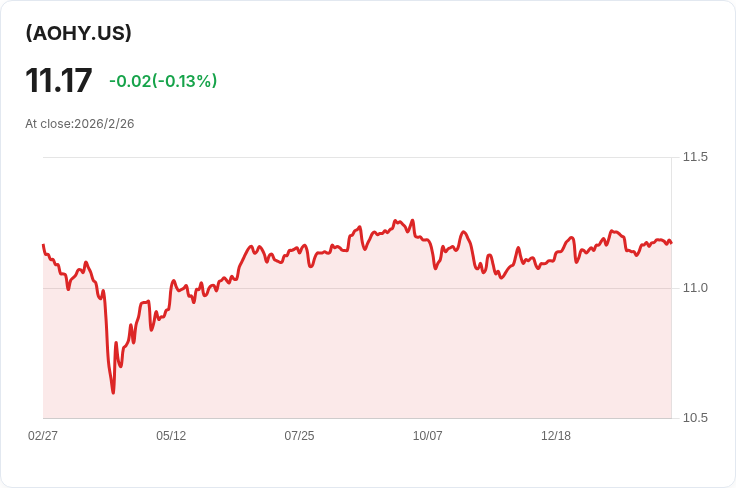Click the current price 11.17
The height and width of the screenshot is (488, 736).
coord(58,81)
